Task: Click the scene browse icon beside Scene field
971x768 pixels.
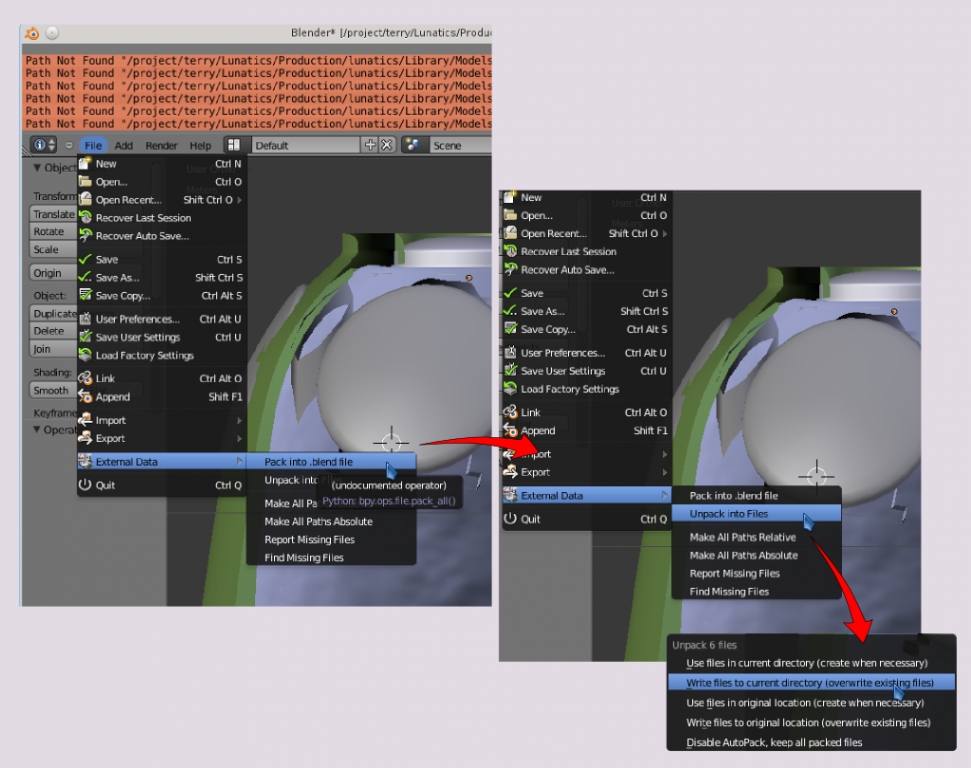Action: click(412, 145)
